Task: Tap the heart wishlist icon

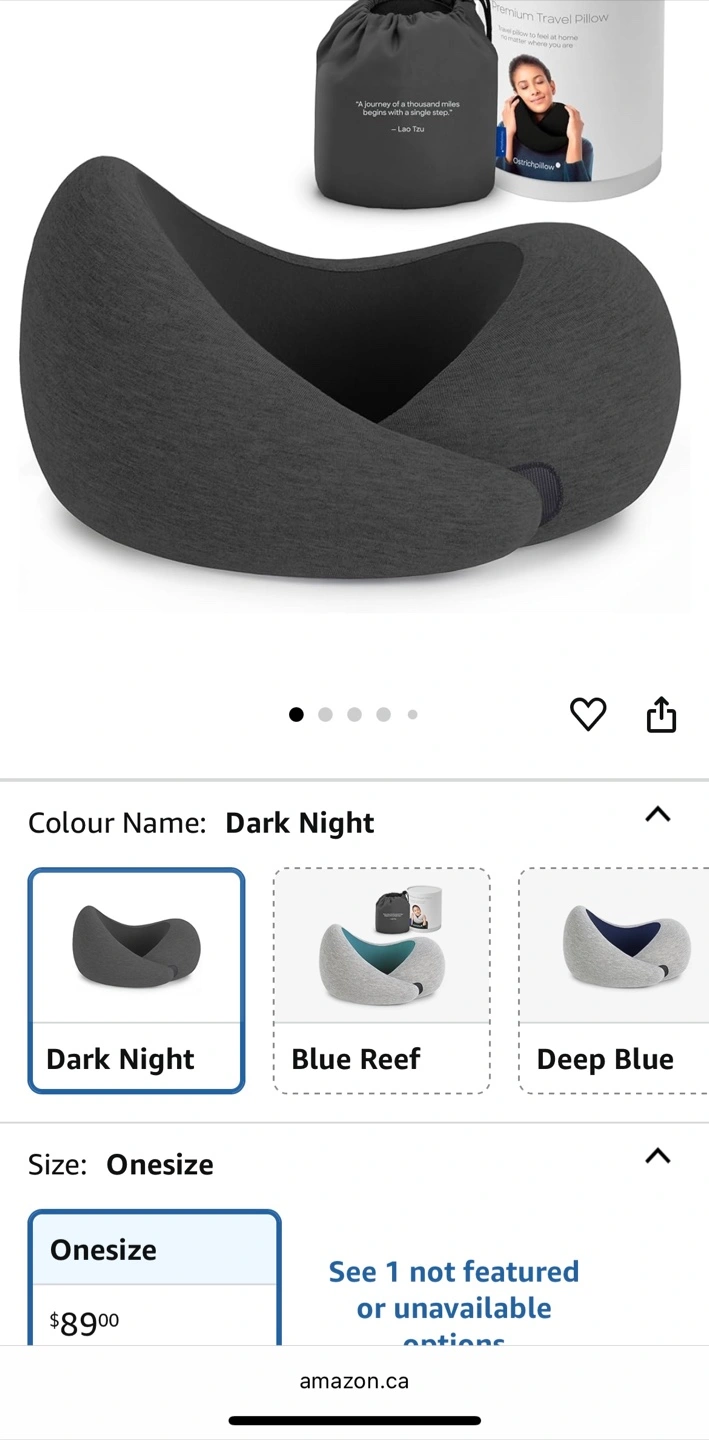Action: pyautogui.click(x=588, y=714)
